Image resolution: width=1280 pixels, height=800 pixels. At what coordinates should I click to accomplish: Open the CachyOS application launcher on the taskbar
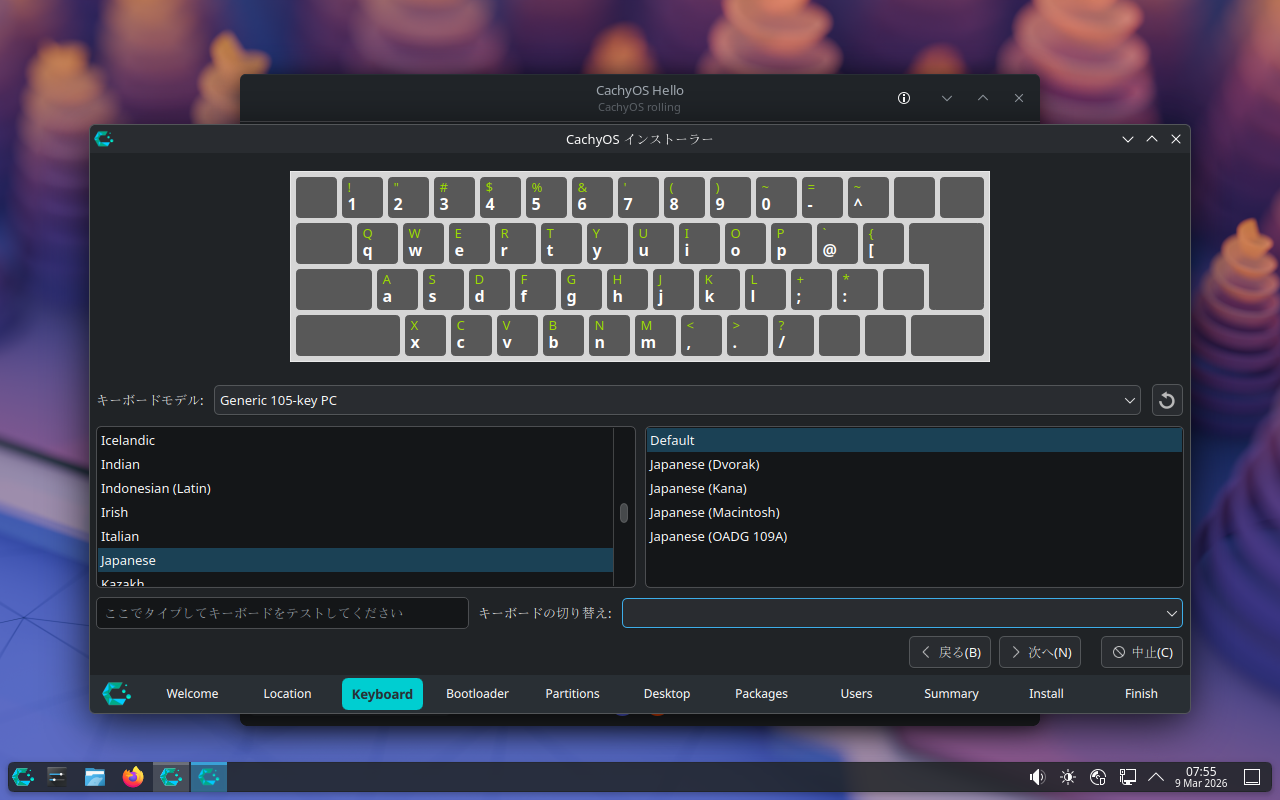point(23,777)
